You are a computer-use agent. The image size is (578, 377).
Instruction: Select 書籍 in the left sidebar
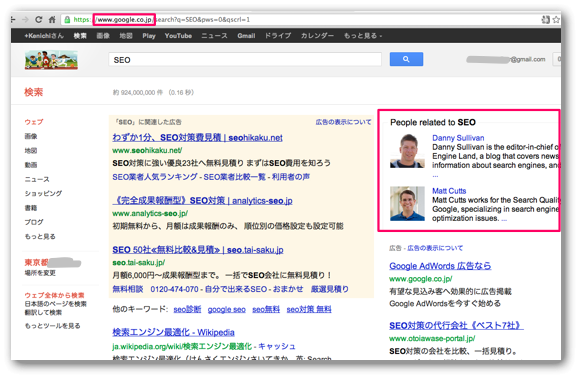pos(31,208)
